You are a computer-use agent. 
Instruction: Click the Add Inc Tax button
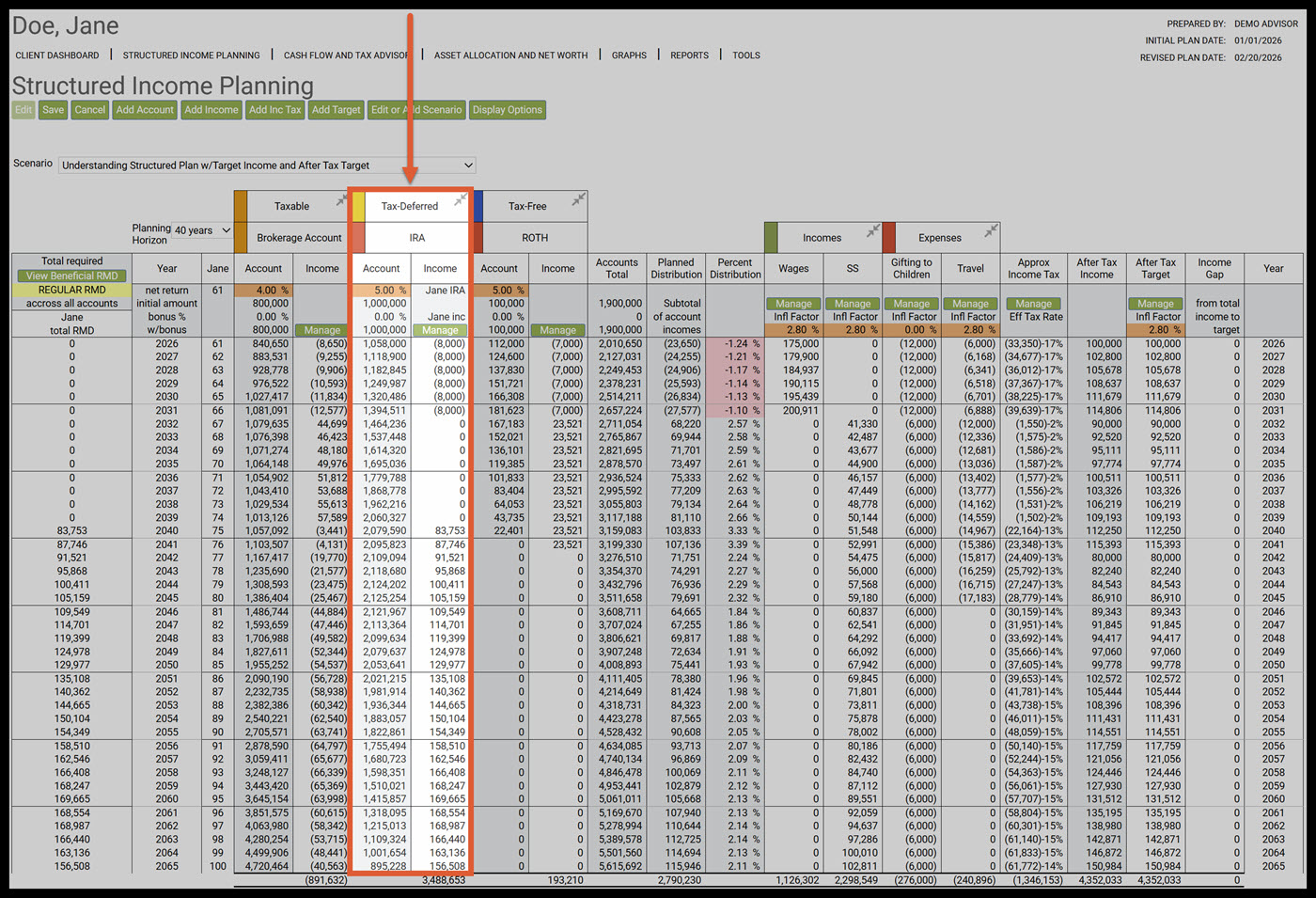[x=275, y=110]
